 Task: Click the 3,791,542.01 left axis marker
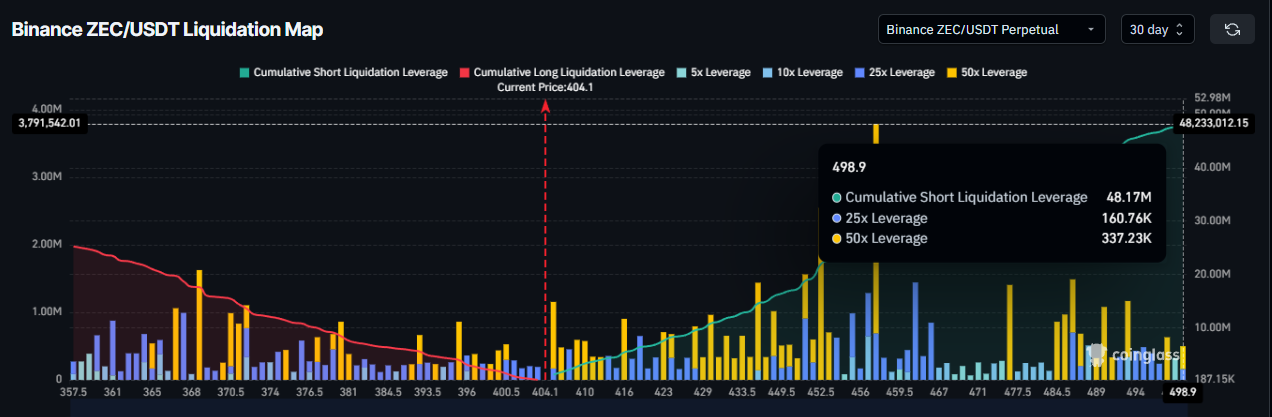click(x=48, y=123)
